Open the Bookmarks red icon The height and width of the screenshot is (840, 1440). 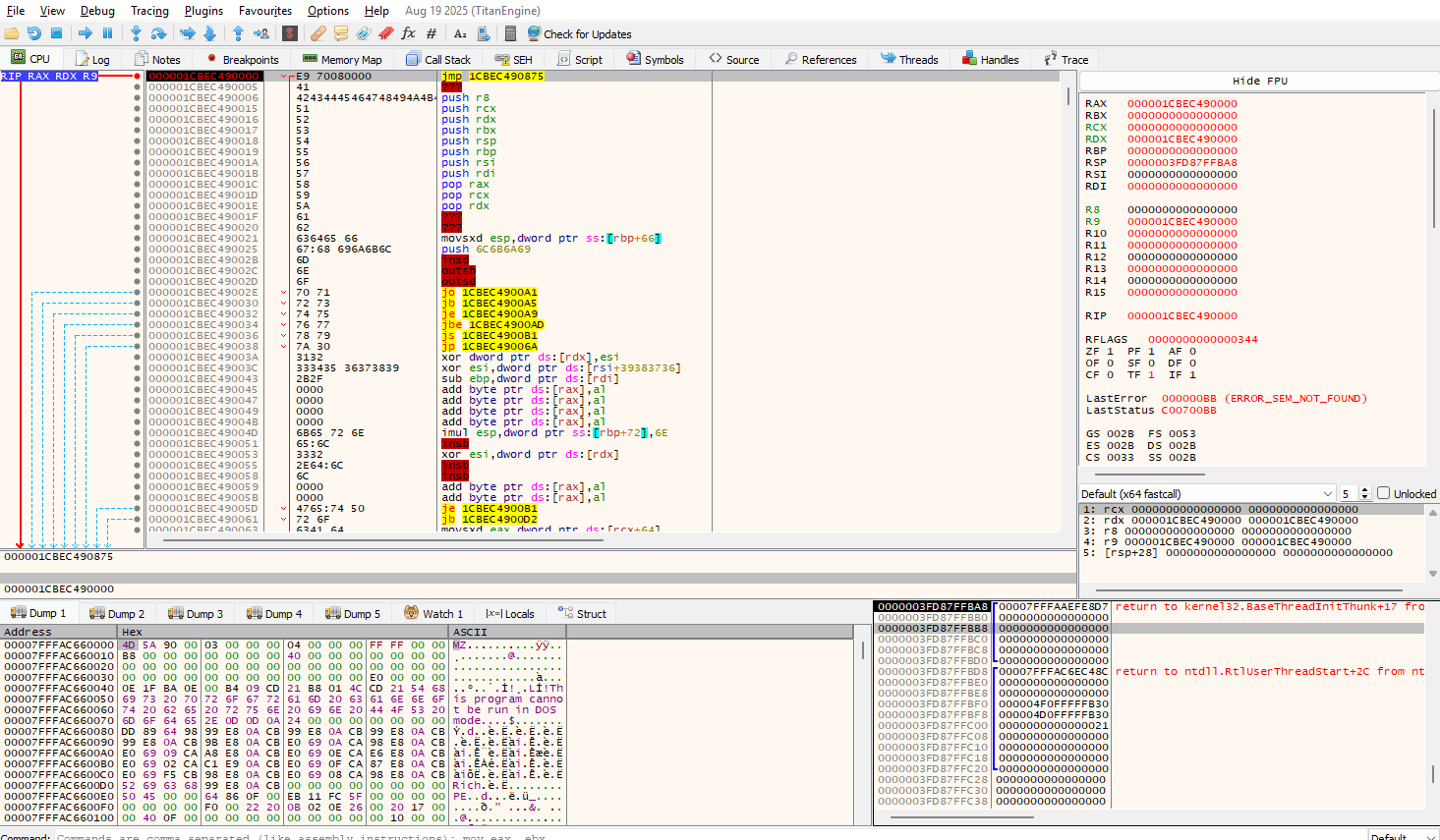pos(386,33)
